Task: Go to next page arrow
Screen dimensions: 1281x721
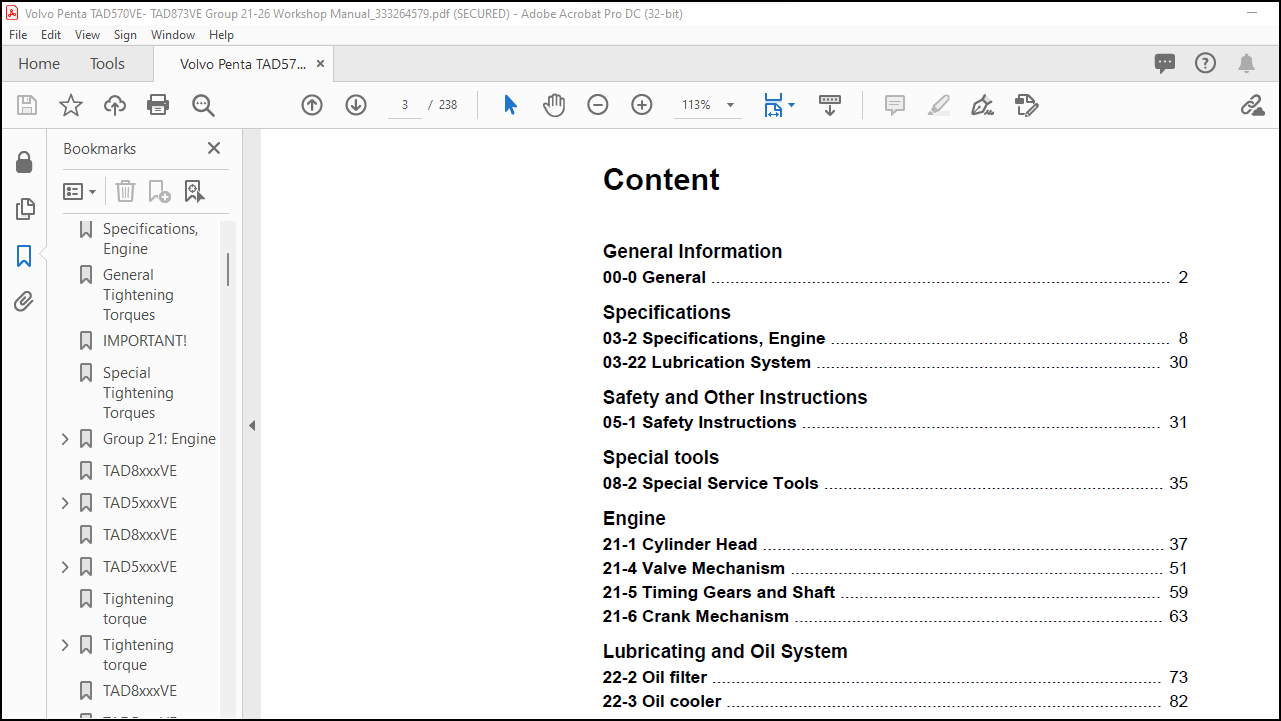Action: tap(356, 105)
